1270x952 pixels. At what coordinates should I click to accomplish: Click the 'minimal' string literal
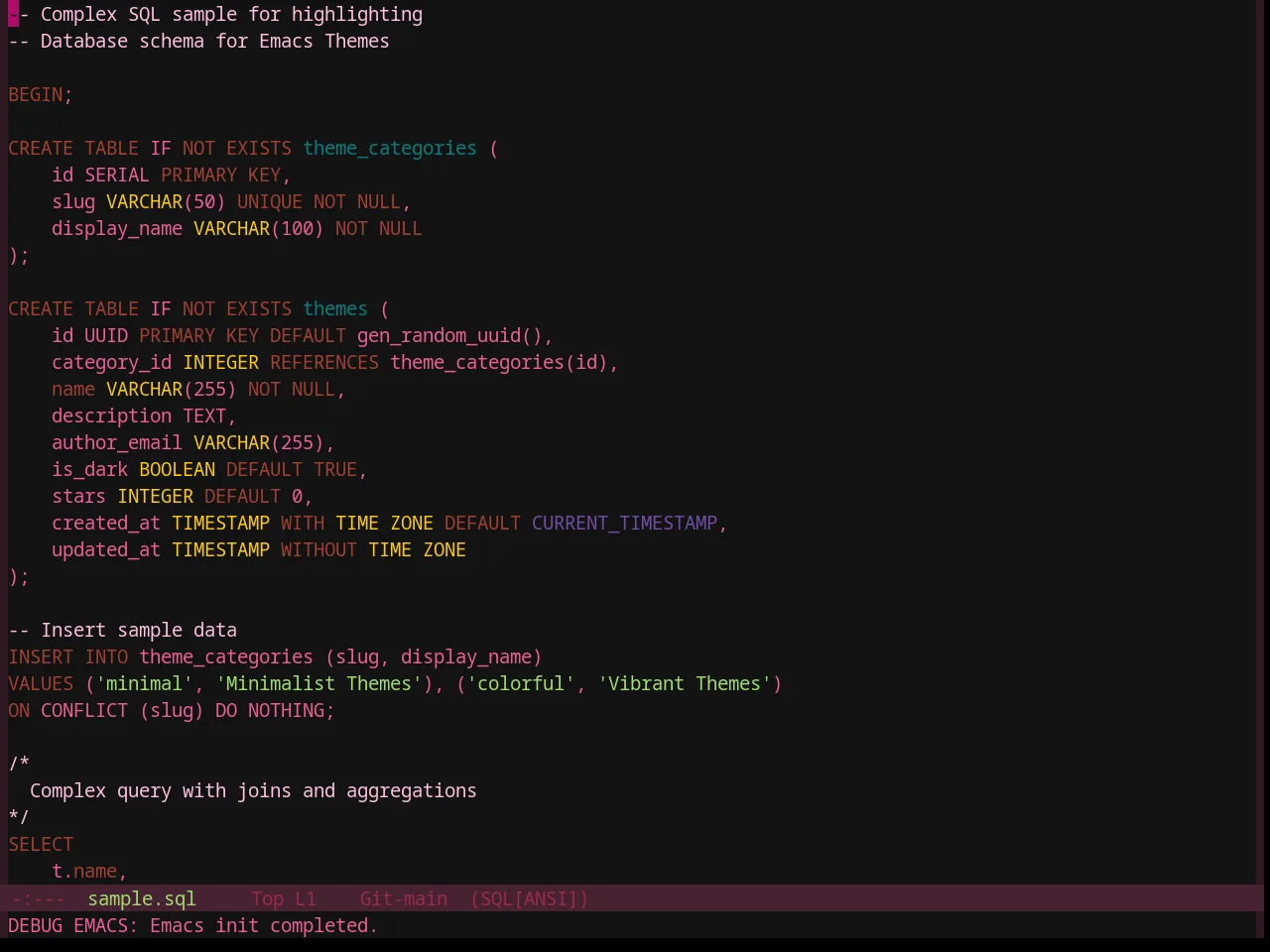pos(145,683)
